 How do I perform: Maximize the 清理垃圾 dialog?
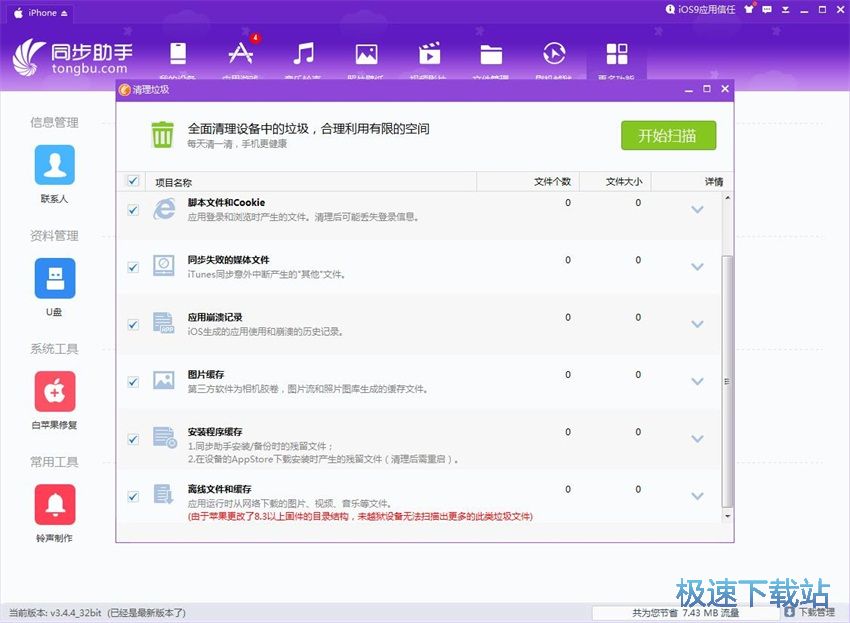(x=706, y=89)
